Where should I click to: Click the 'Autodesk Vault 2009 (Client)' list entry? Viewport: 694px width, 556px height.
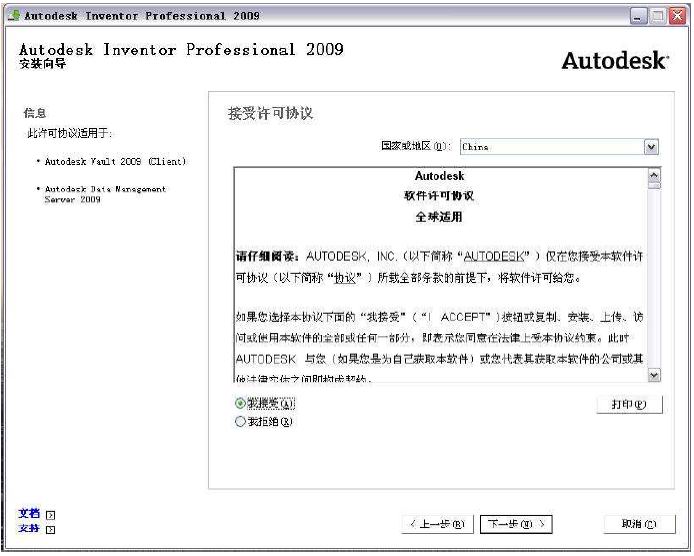coord(116,162)
